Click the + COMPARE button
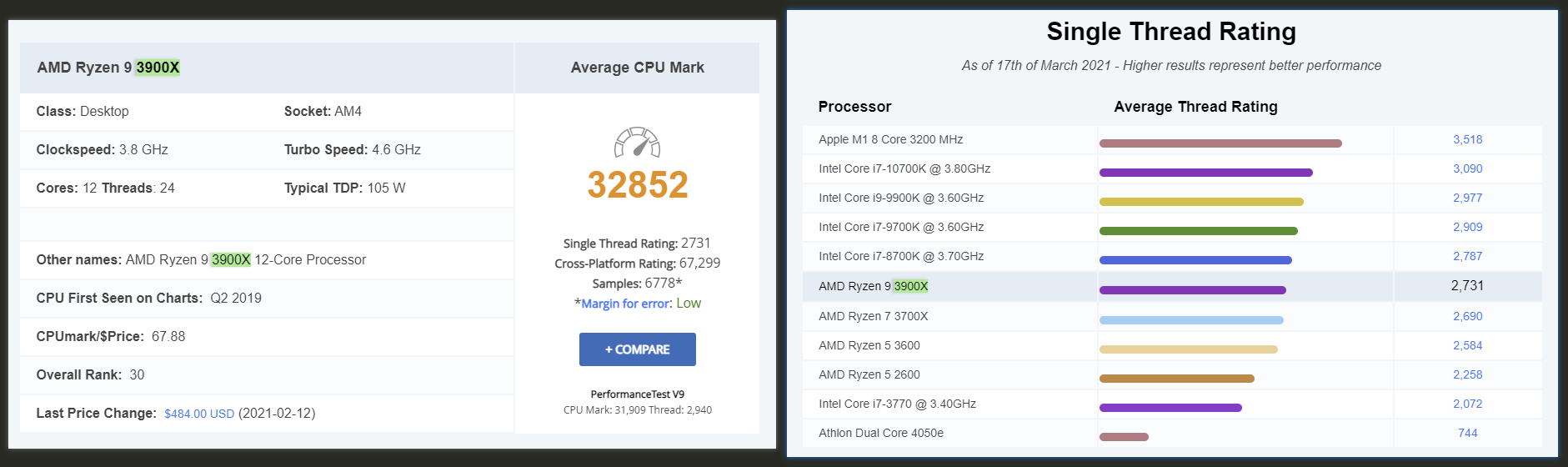Screen dimensions: 1568x467 pos(638,349)
